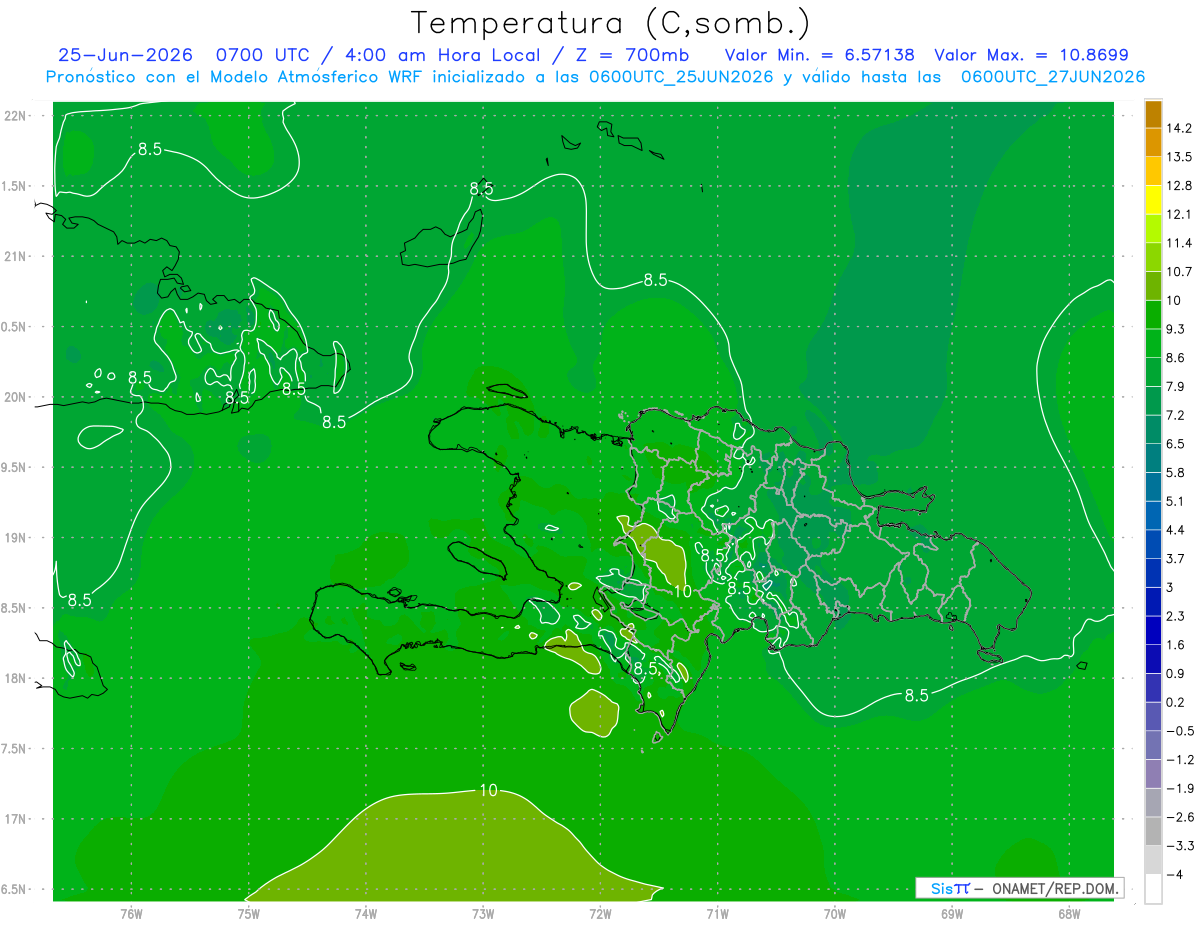Viewport: 1200px width, 927px height.
Task: Click the "18N" latitude axis label
Action: 17,678
